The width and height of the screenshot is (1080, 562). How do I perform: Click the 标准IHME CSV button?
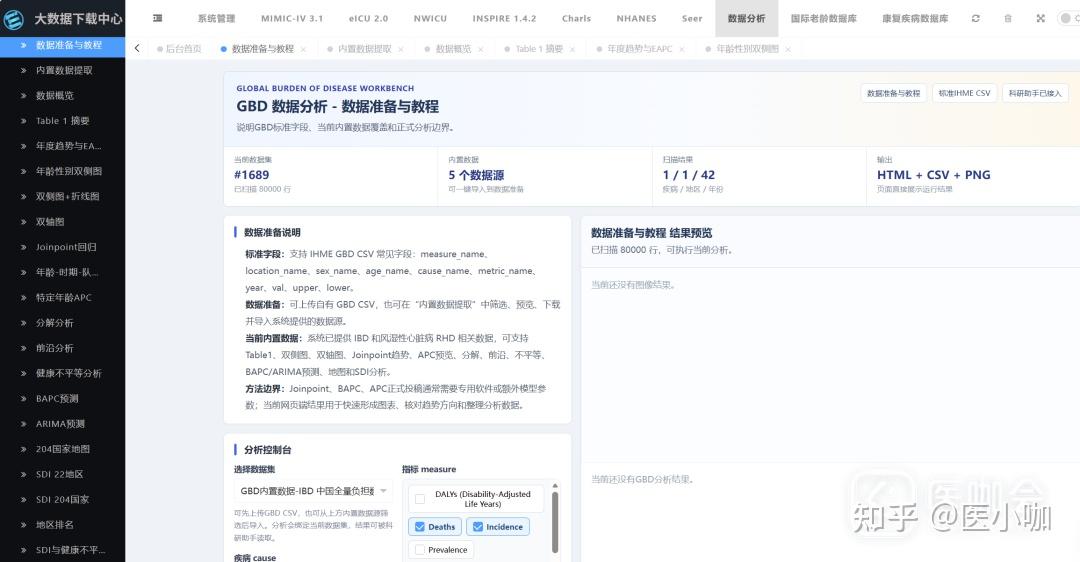tap(964, 93)
